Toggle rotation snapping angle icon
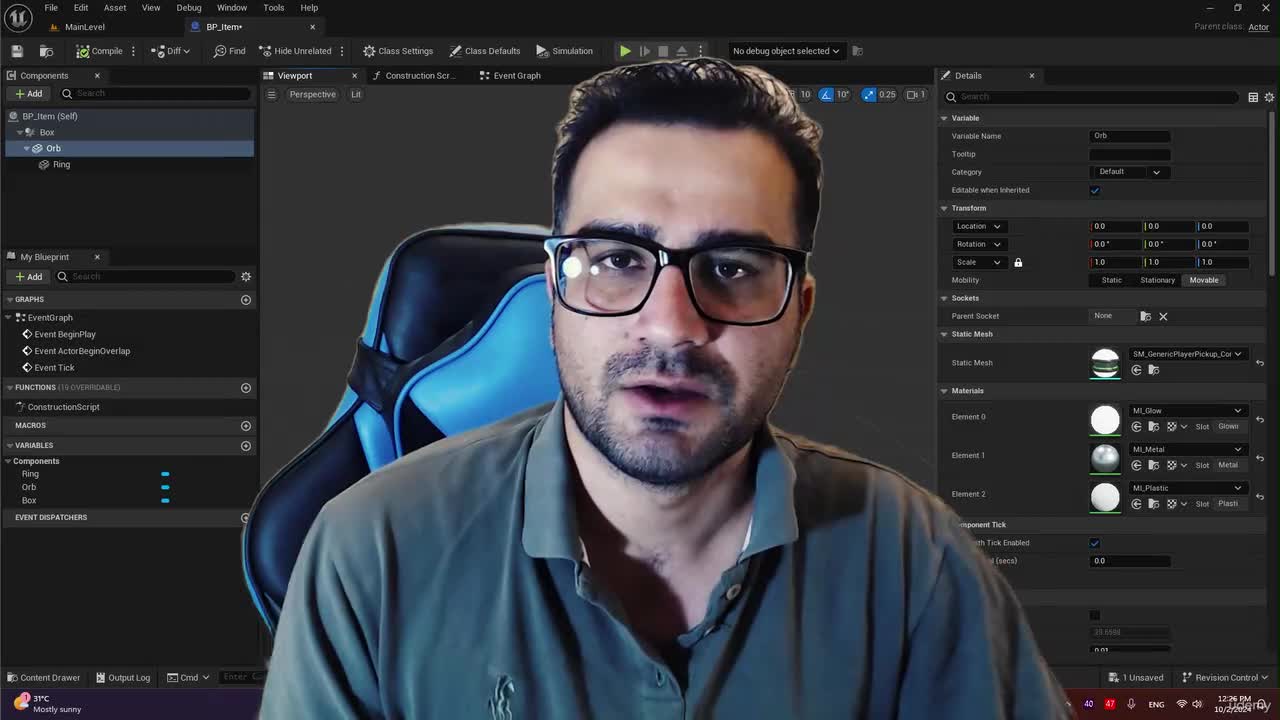This screenshot has height=720, width=1280. coord(826,94)
